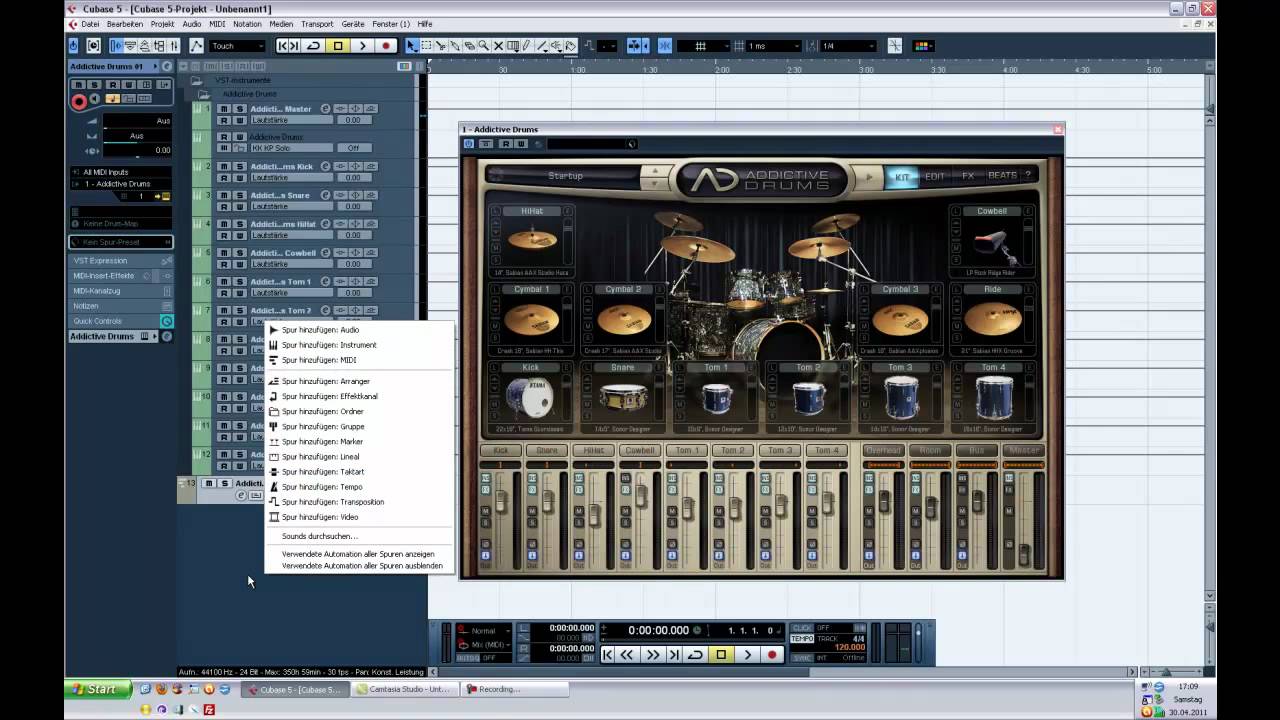Switch to FX tab in Addictive Drums
This screenshot has width=1280, height=720.
click(968, 176)
